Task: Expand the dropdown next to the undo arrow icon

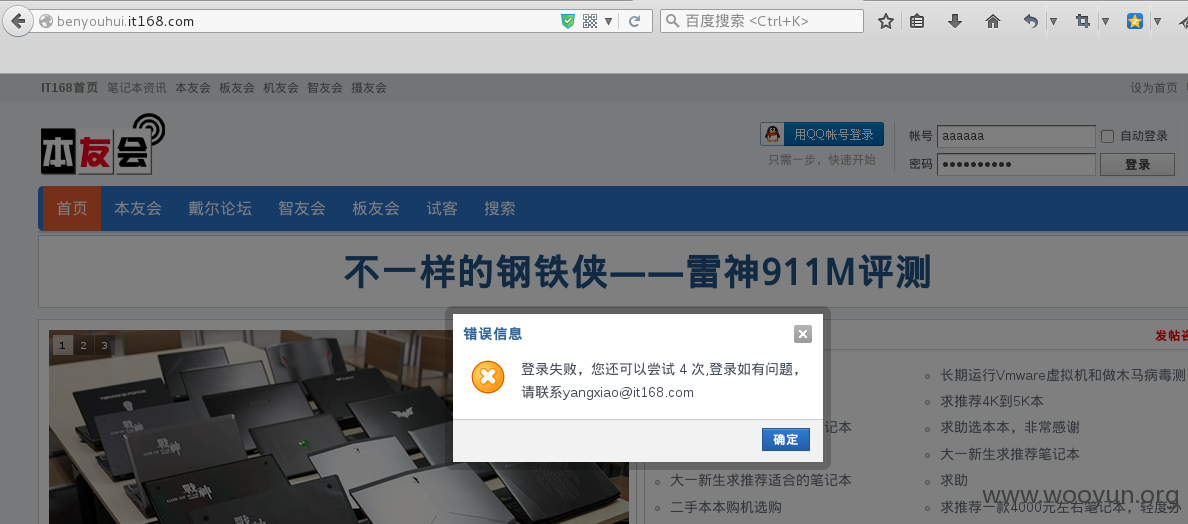Action: [x=1053, y=21]
